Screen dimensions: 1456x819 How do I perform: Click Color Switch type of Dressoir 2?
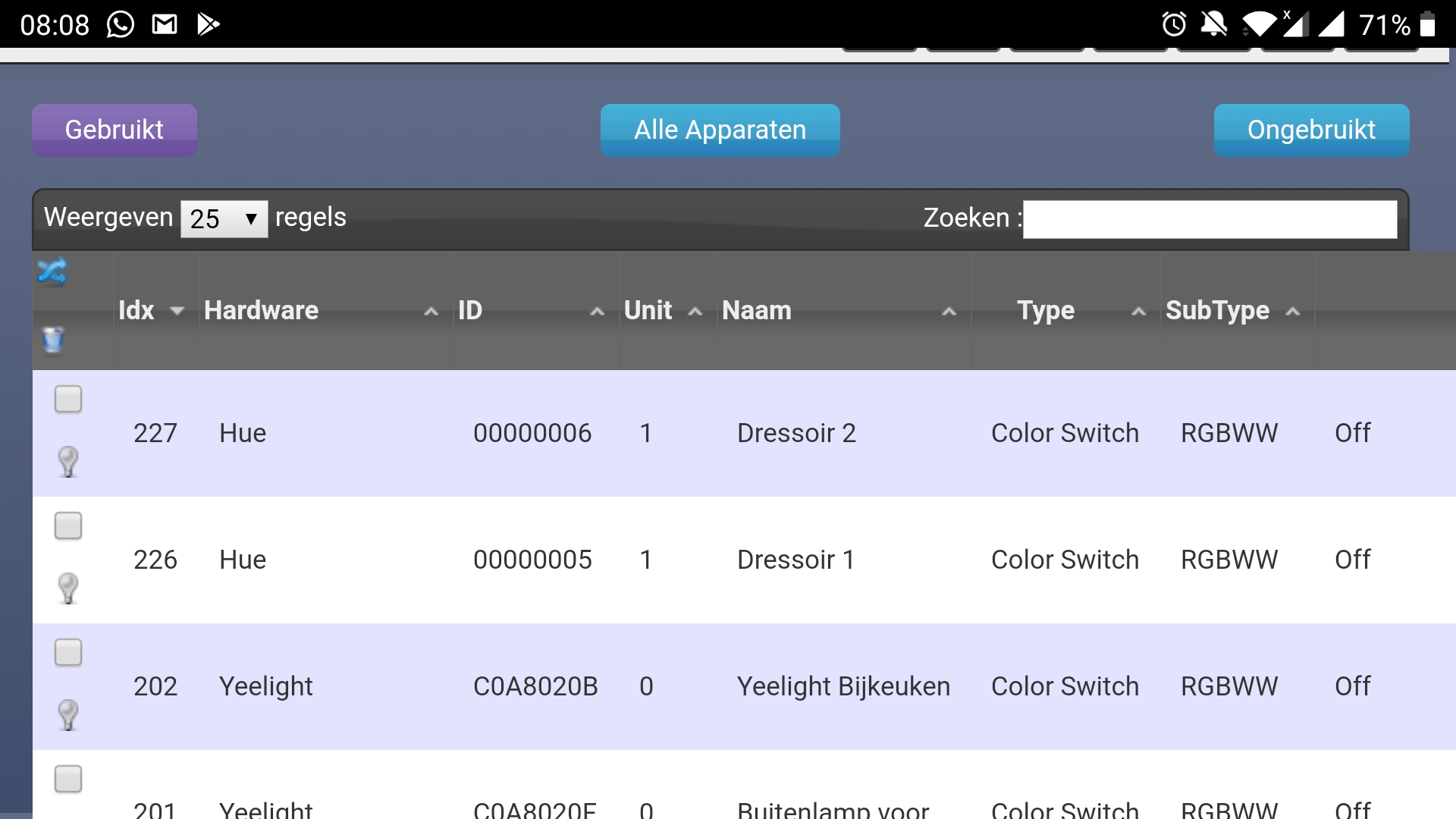(x=1065, y=433)
